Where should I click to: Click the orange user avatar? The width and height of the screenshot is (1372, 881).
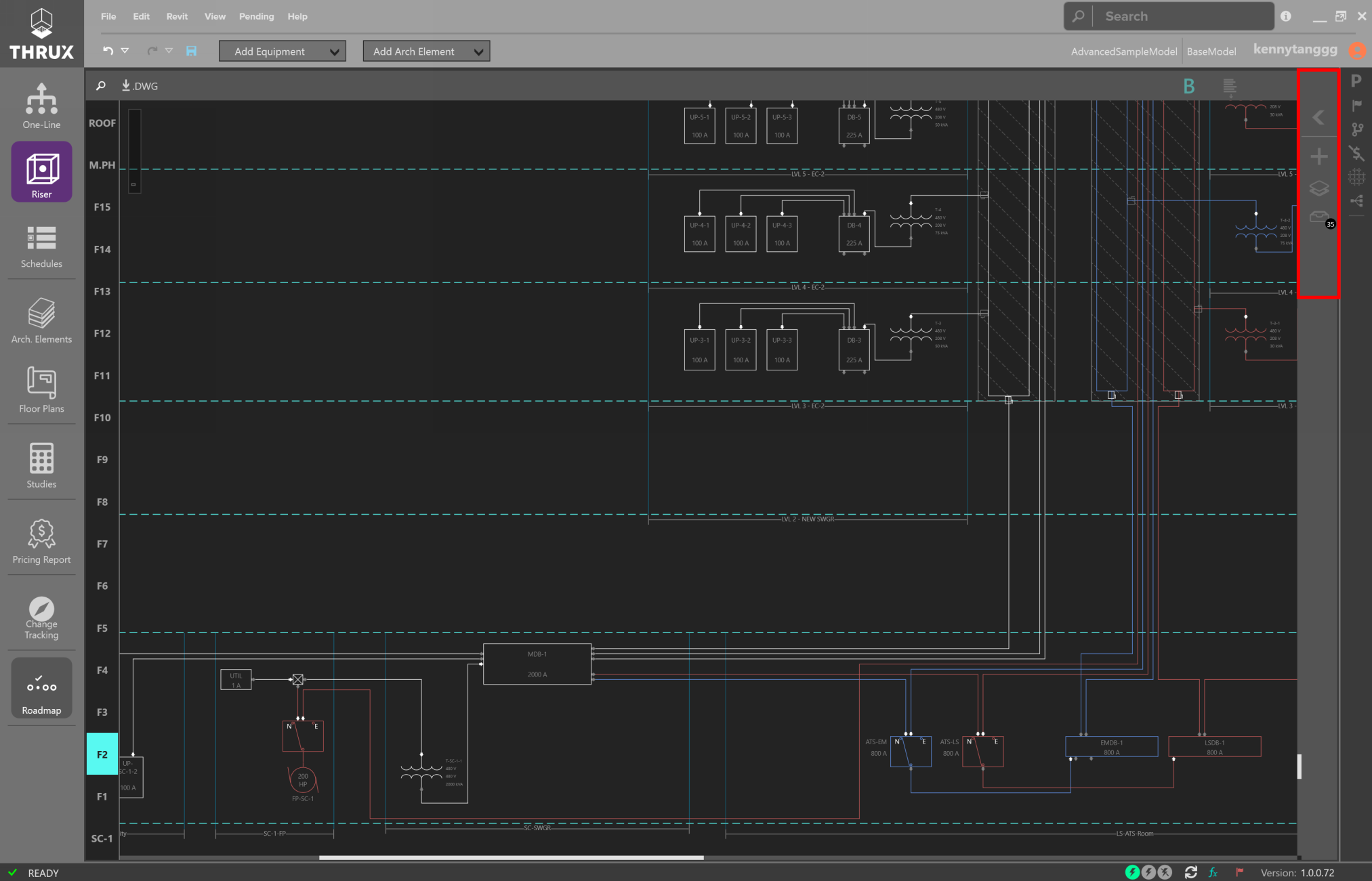pyautogui.click(x=1357, y=50)
